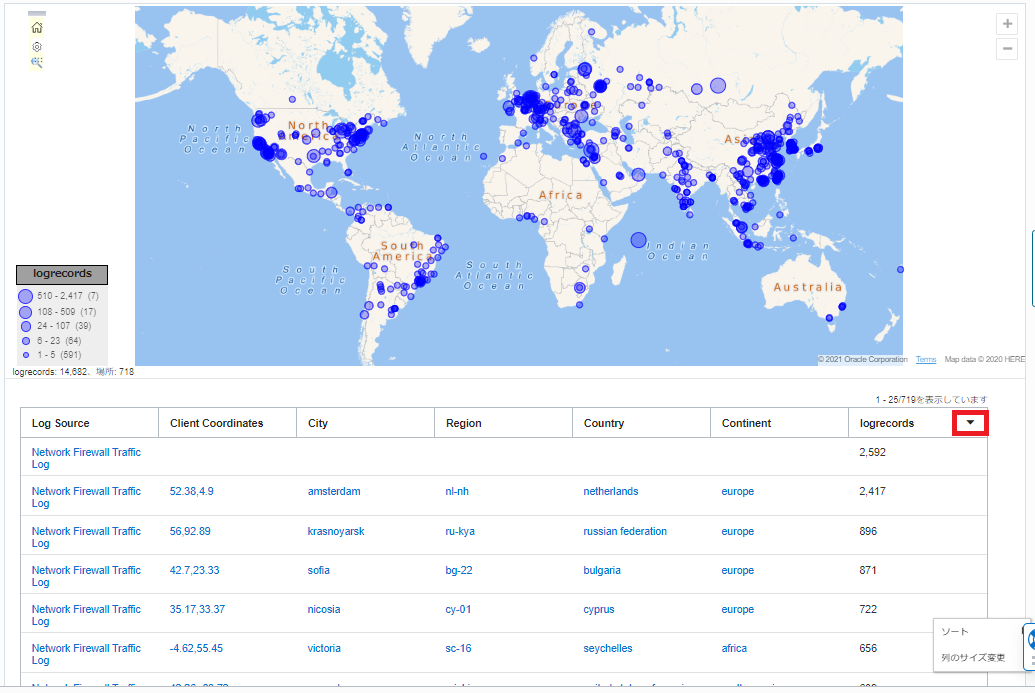The image size is (1035, 693).
Task: Choose 列のサイズ変更 from the context menu
Action: tap(973, 658)
